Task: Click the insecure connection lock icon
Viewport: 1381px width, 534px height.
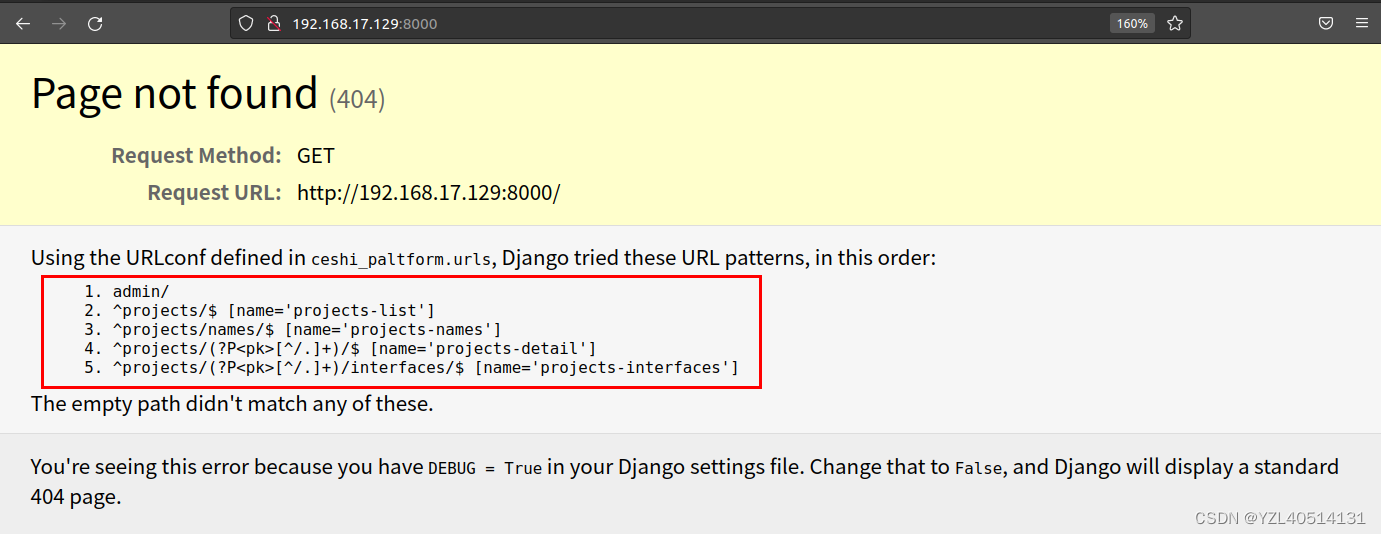Action: (272, 23)
